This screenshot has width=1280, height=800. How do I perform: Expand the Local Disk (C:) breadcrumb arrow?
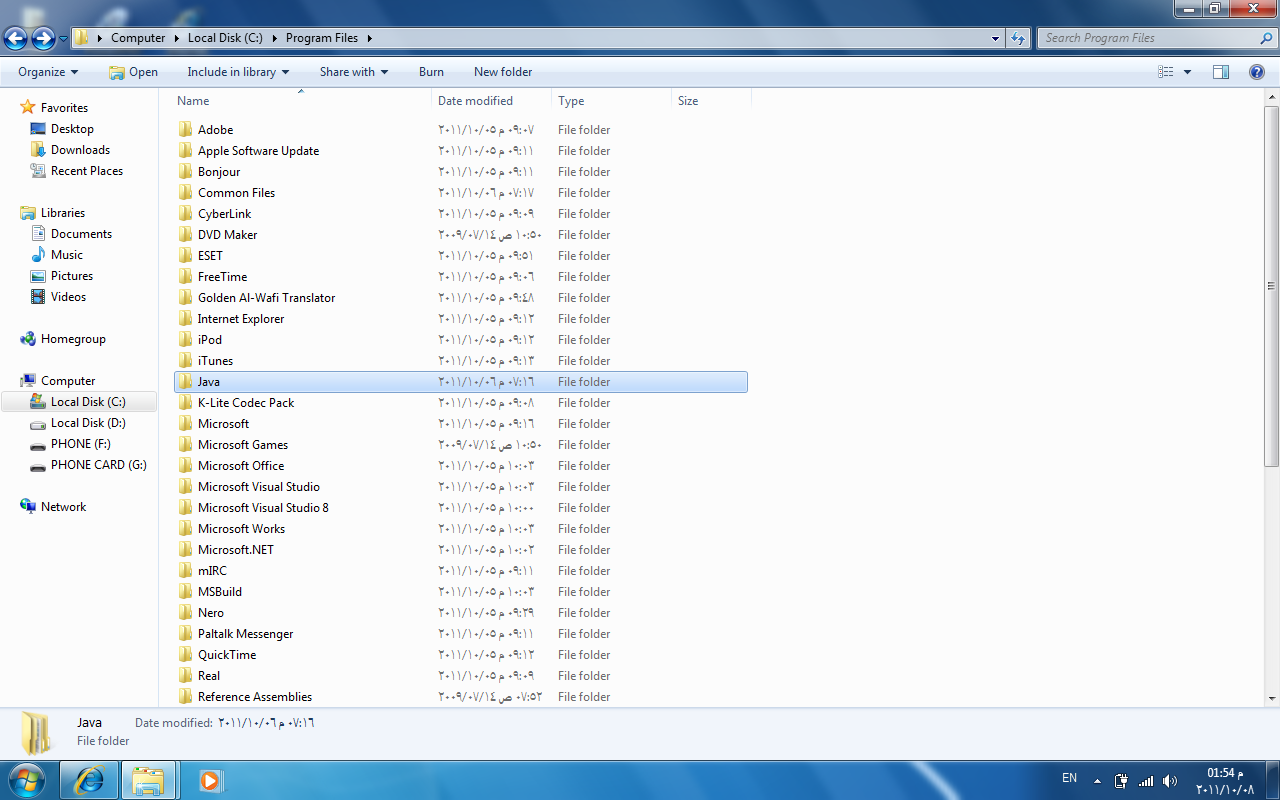click(x=273, y=38)
